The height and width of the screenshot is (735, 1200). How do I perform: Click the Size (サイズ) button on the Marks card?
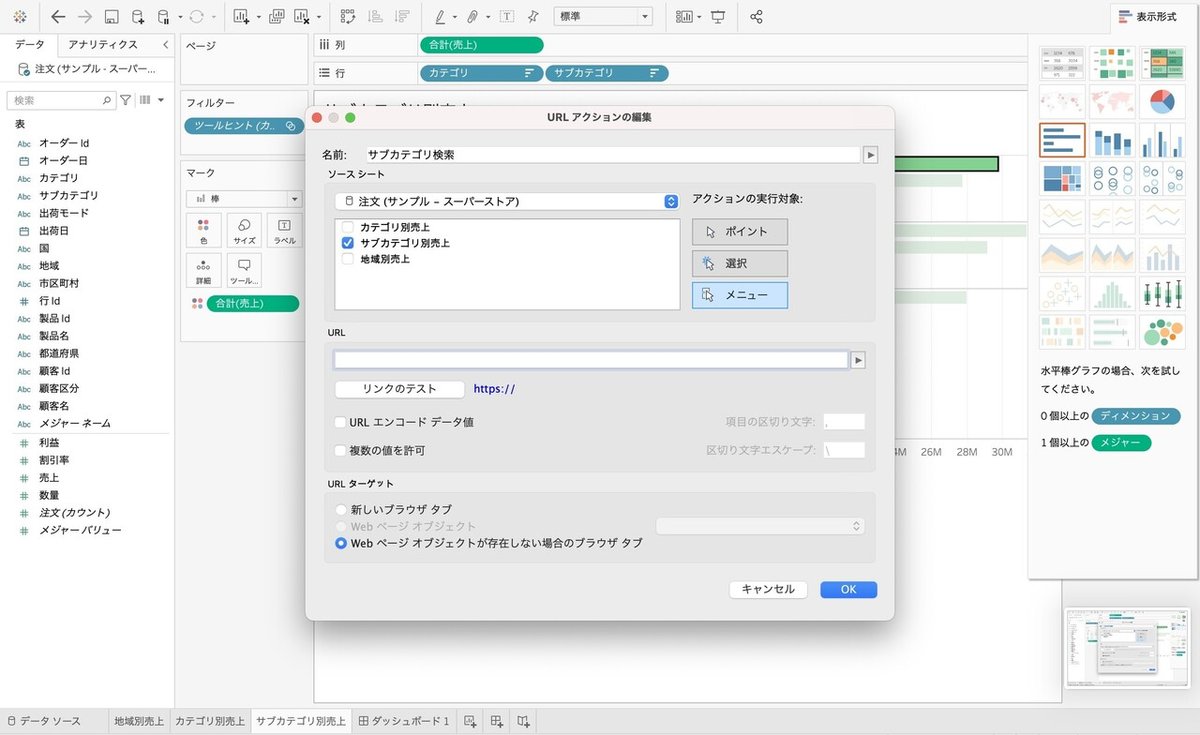tap(243, 232)
